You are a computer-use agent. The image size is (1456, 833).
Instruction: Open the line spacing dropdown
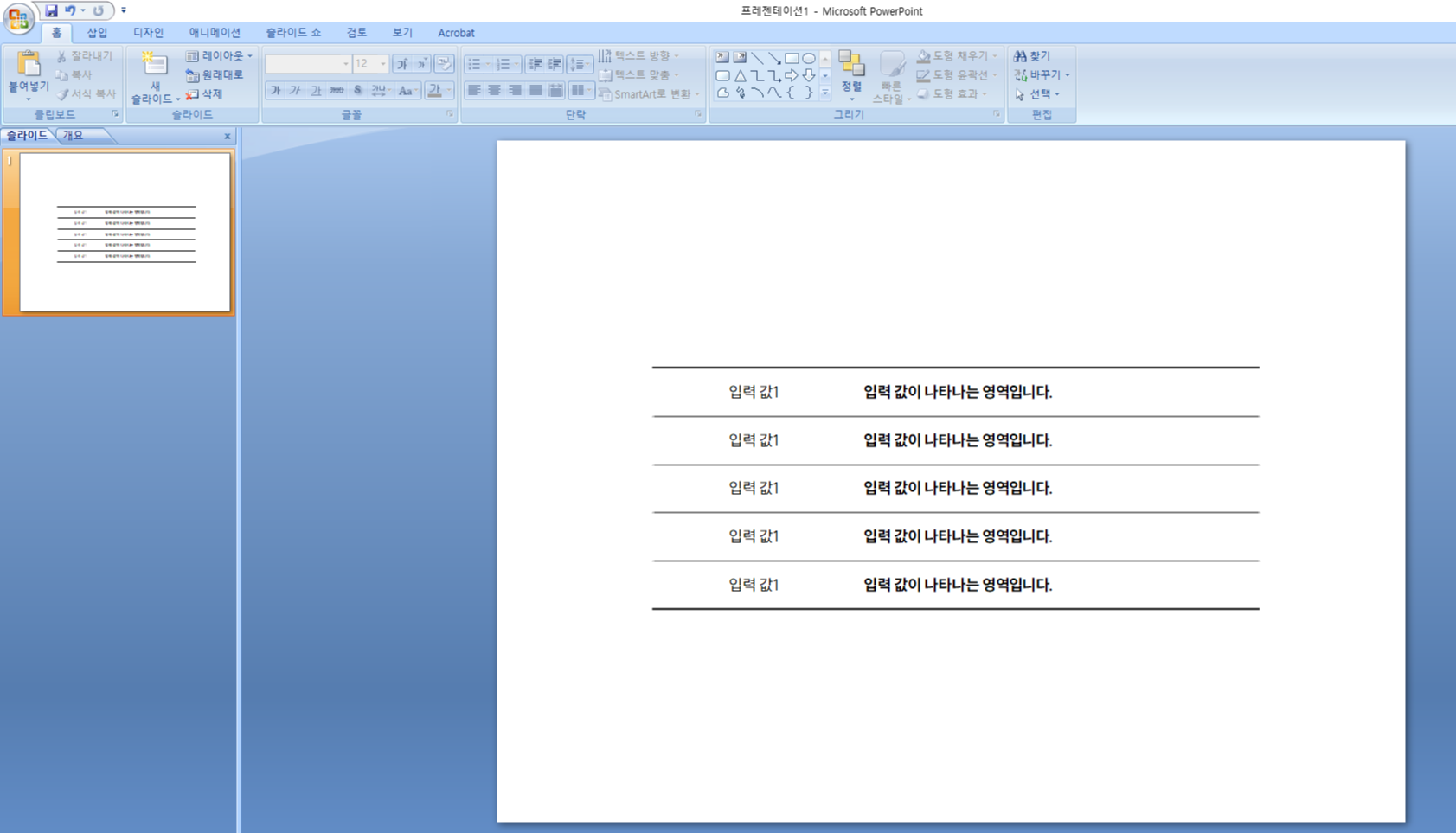coord(580,64)
